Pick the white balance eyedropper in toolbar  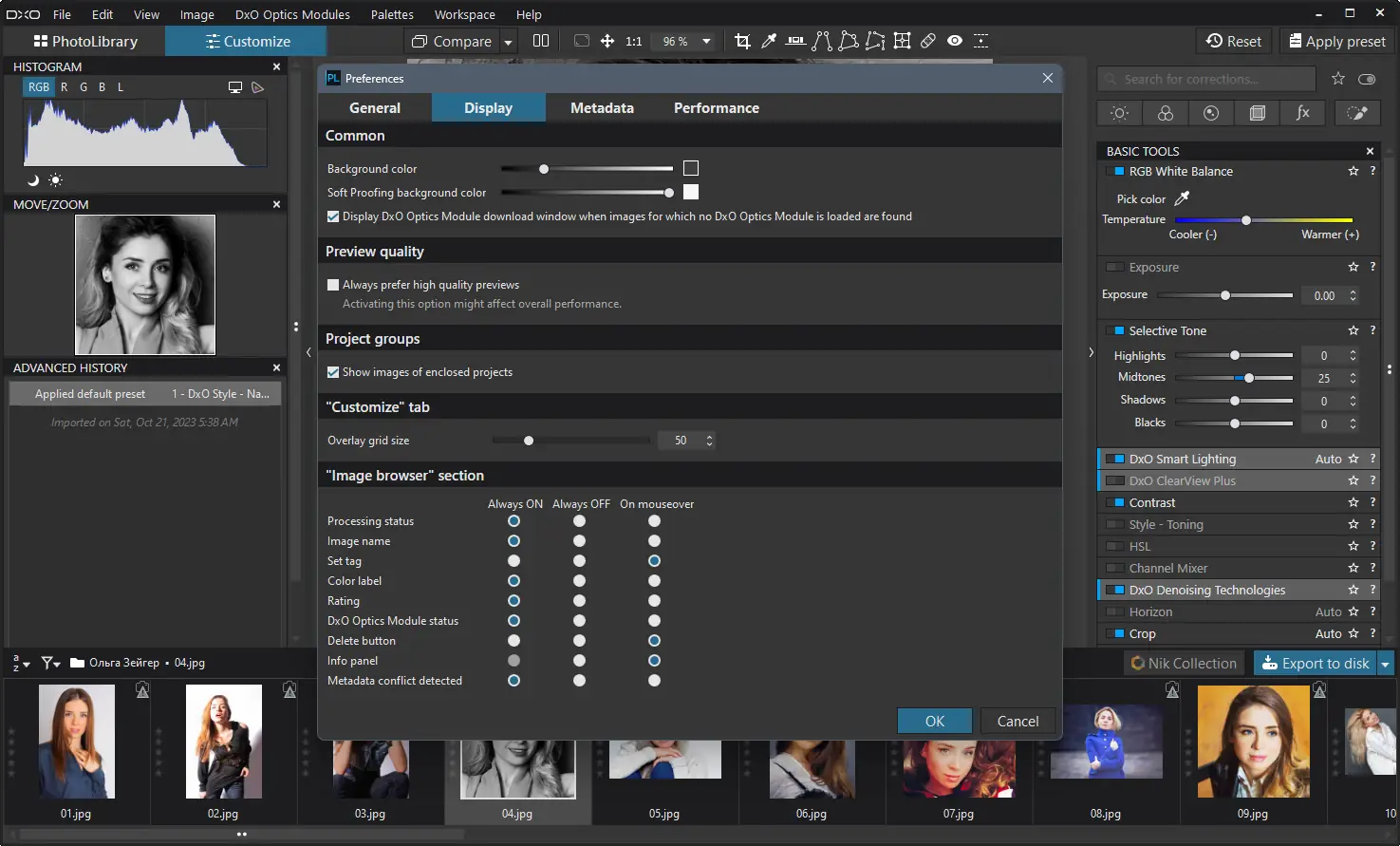click(x=769, y=41)
